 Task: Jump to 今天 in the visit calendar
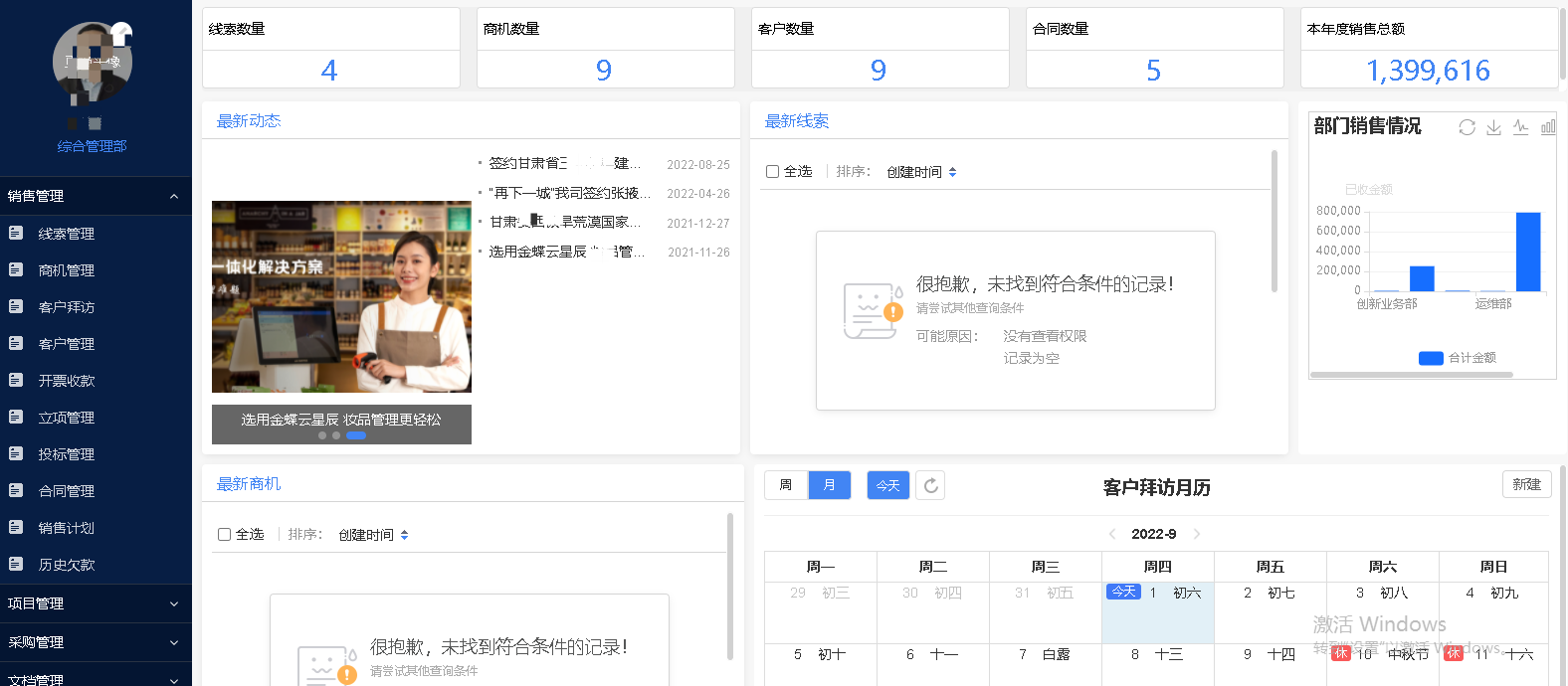click(888, 485)
